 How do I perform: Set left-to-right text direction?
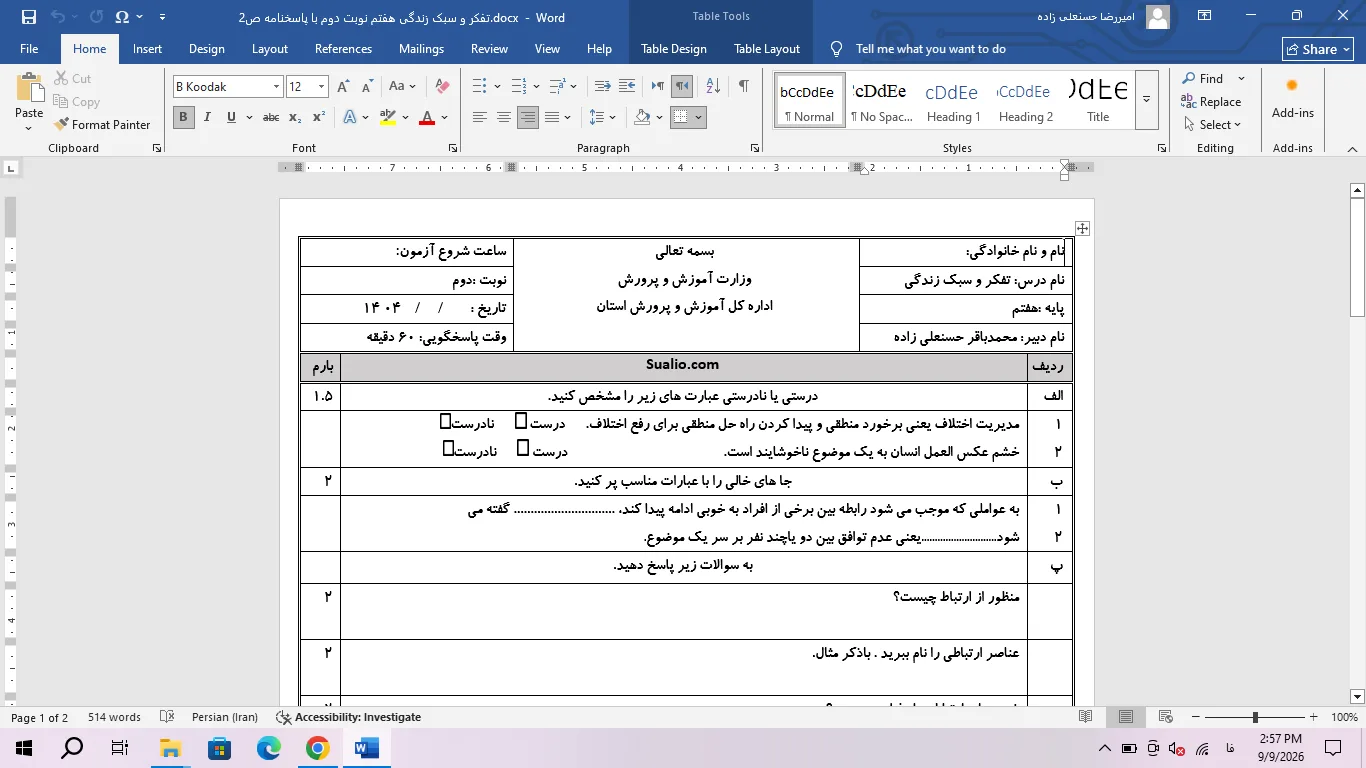(658, 87)
